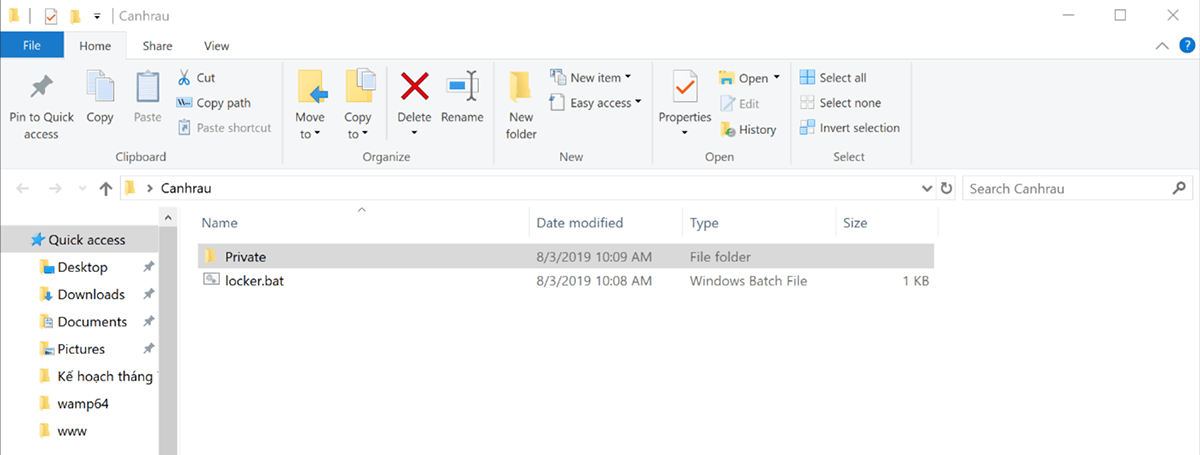The height and width of the screenshot is (455, 1200).
Task: Click the Cut scissors icon
Action: pyautogui.click(x=185, y=78)
